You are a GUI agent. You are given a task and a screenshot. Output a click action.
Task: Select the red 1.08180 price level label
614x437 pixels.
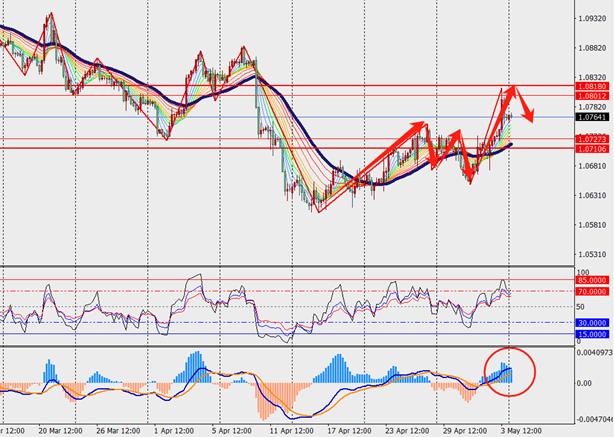click(592, 86)
